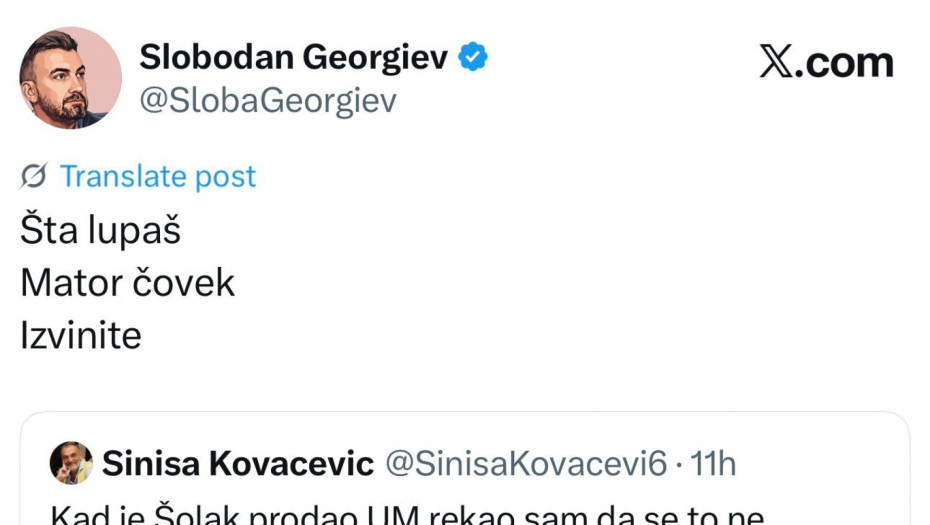Click the 11h timestamp on quoted post
Viewport: 930px width, 525px height.
click(x=714, y=464)
